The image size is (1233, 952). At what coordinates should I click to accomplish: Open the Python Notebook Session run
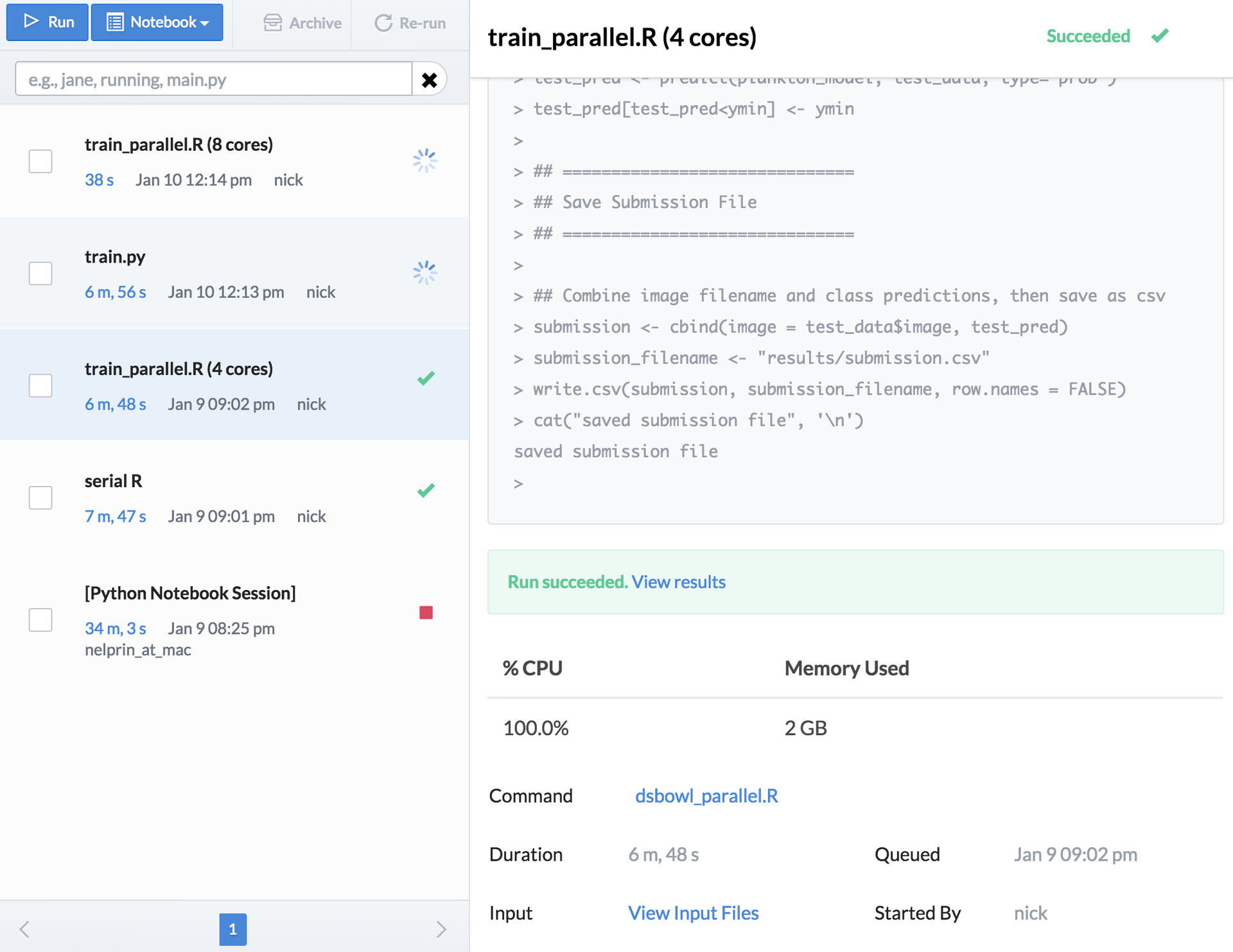[x=190, y=593]
